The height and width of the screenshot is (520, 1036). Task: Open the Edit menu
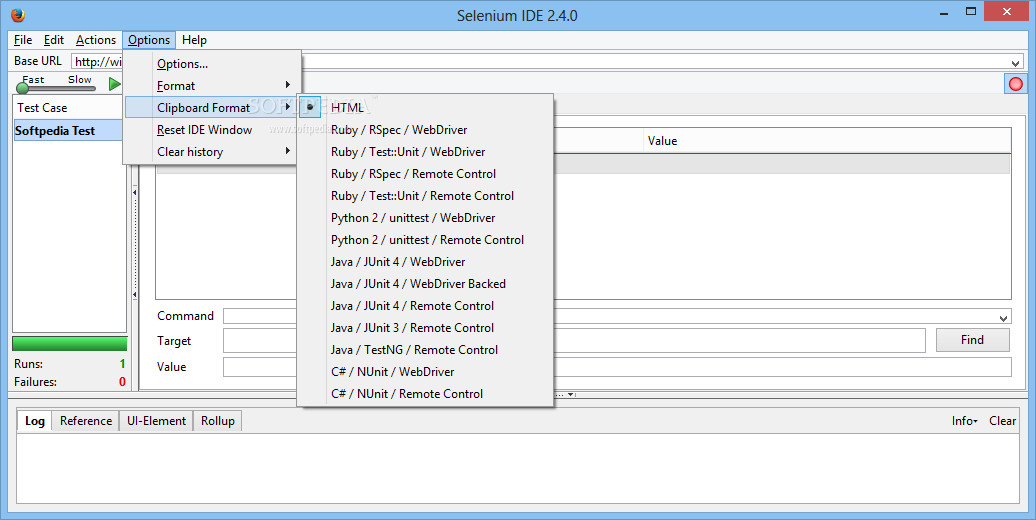[54, 40]
